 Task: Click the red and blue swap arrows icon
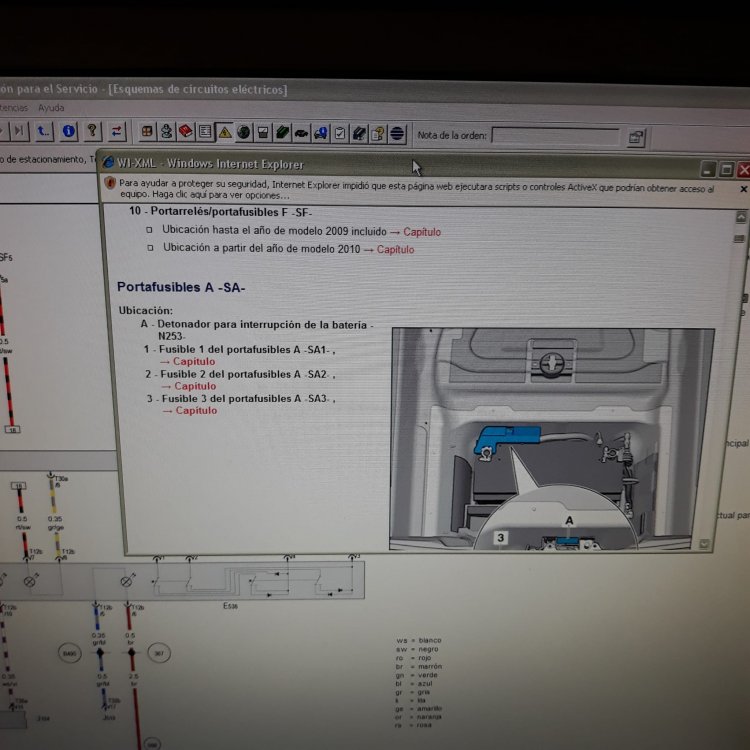click(x=116, y=131)
